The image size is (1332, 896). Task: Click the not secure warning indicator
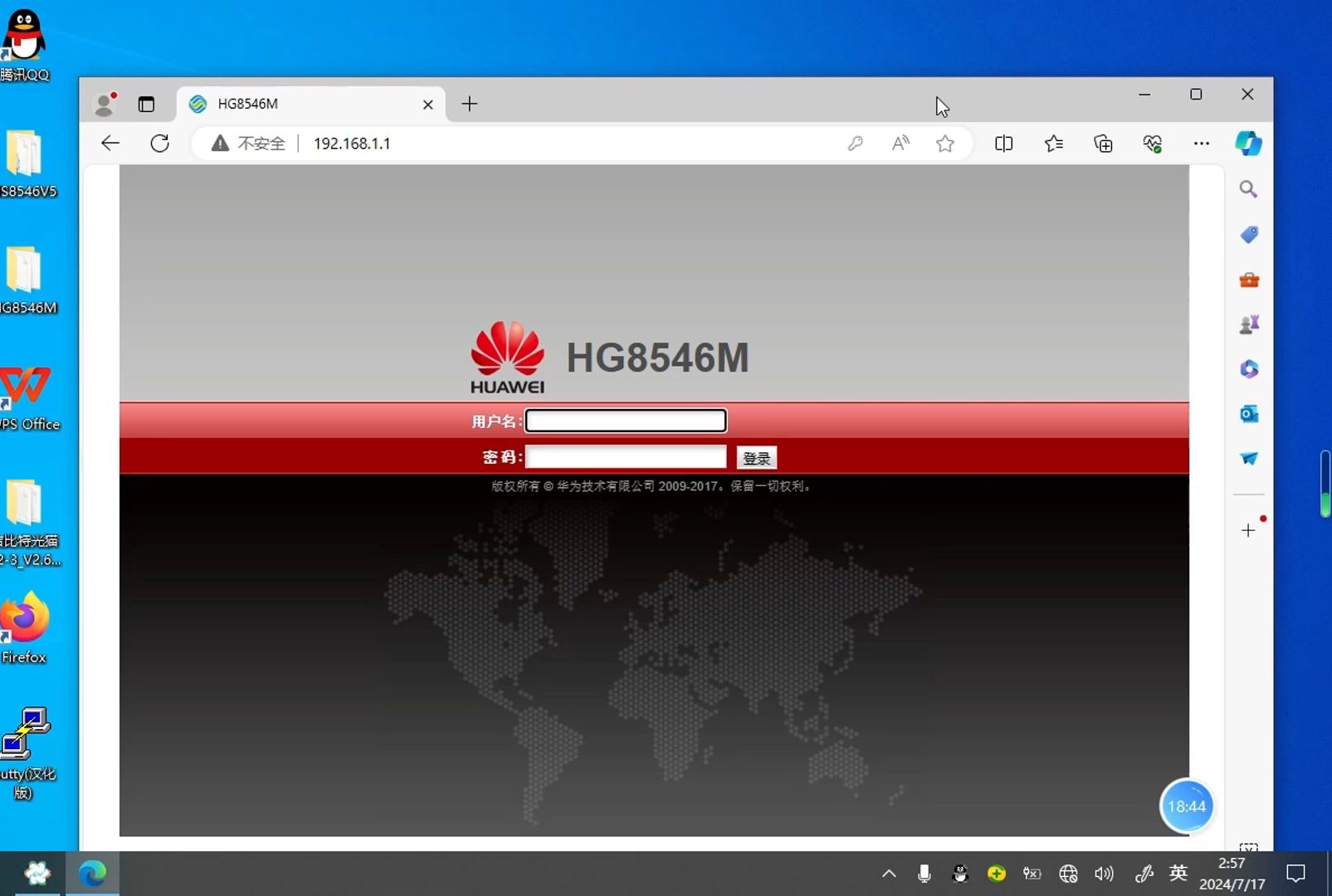tap(247, 144)
